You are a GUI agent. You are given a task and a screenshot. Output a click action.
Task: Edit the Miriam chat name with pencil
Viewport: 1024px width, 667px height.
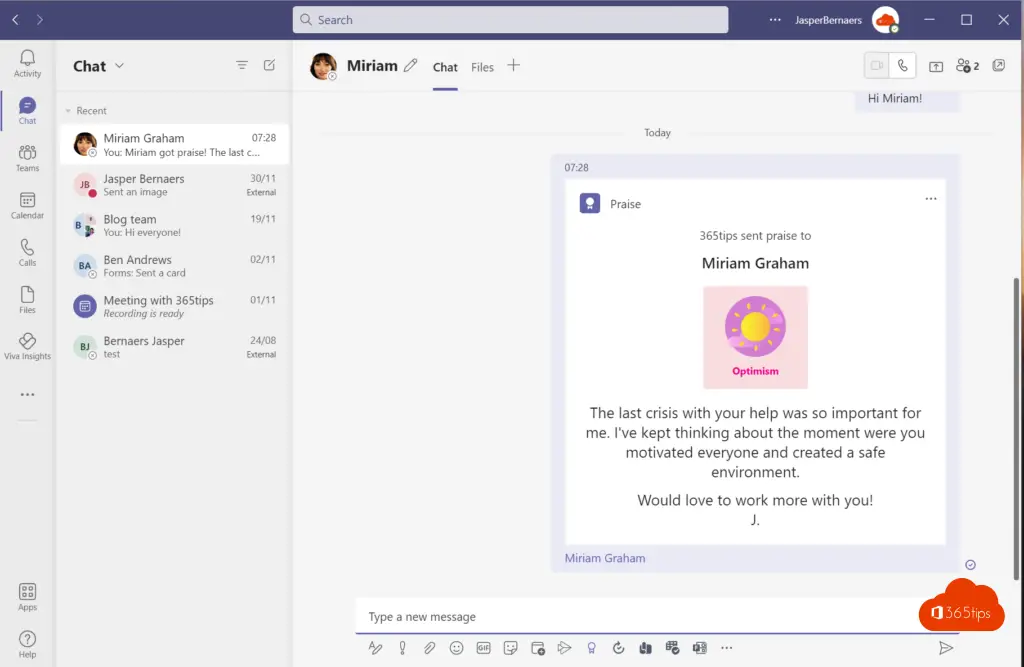click(x=410, y=65)
